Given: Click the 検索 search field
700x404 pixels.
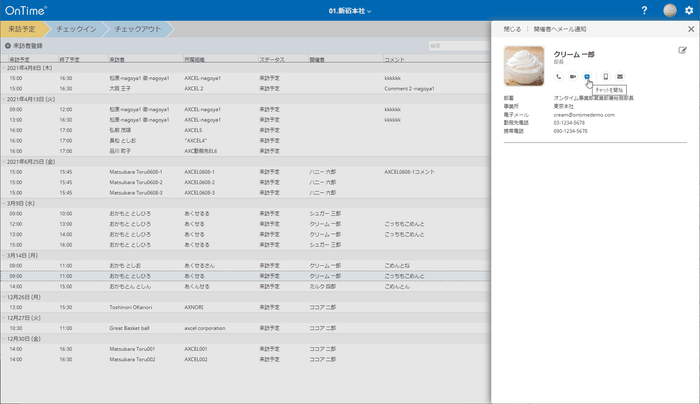Looking at the screenshot, I should 455,46.
